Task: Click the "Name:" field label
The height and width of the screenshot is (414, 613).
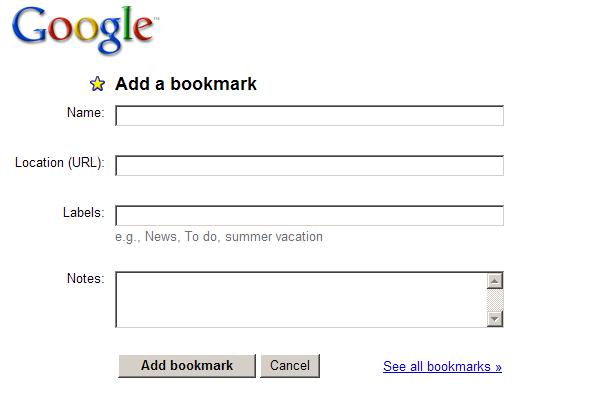Action: (x=85, y=113)
